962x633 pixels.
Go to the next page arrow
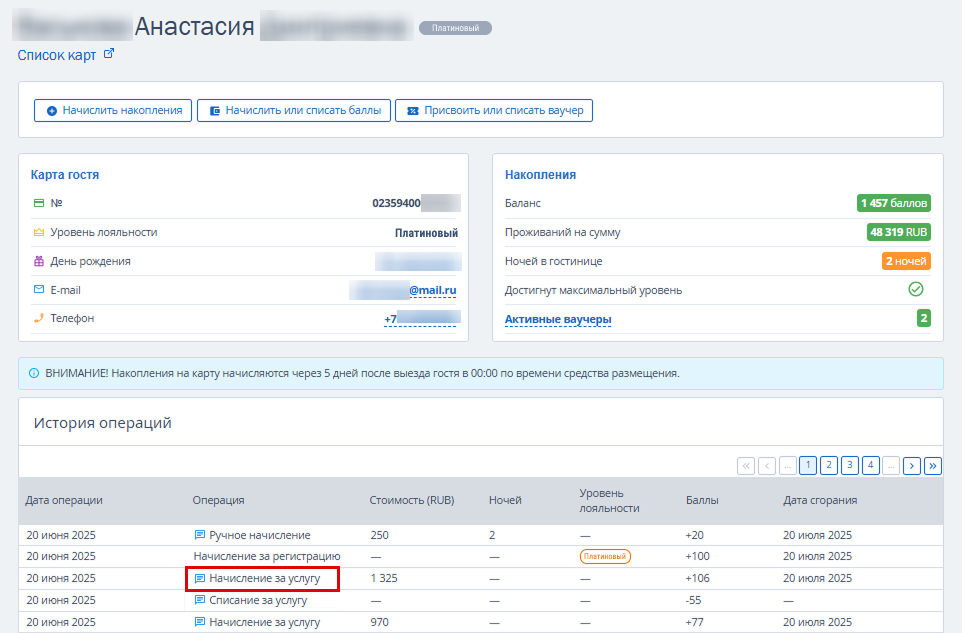coord(912,466)
